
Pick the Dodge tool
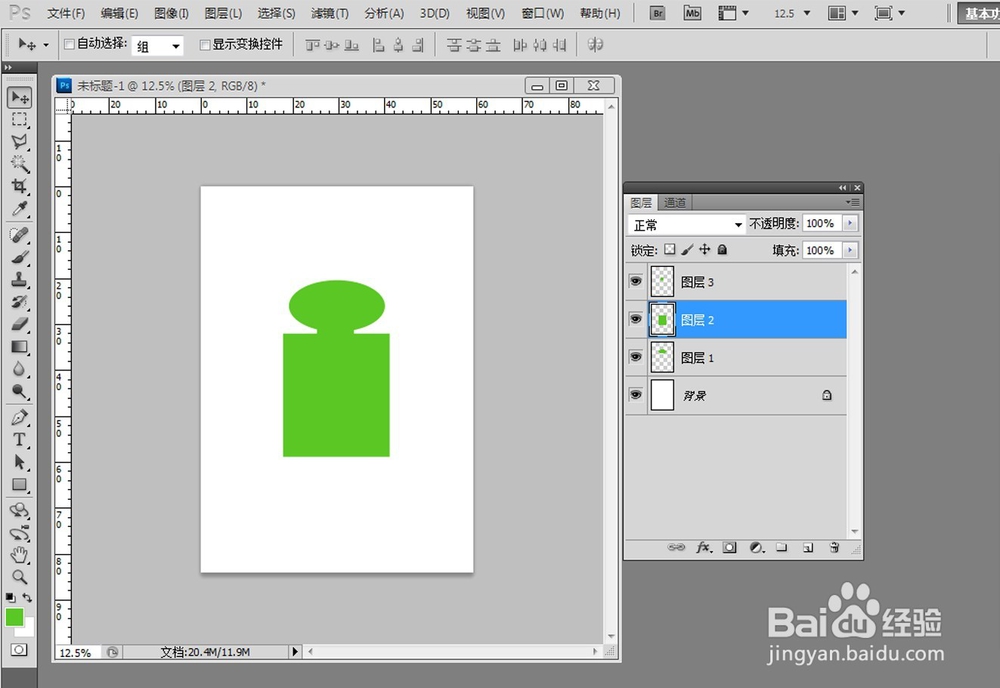(x=20, y=392)
